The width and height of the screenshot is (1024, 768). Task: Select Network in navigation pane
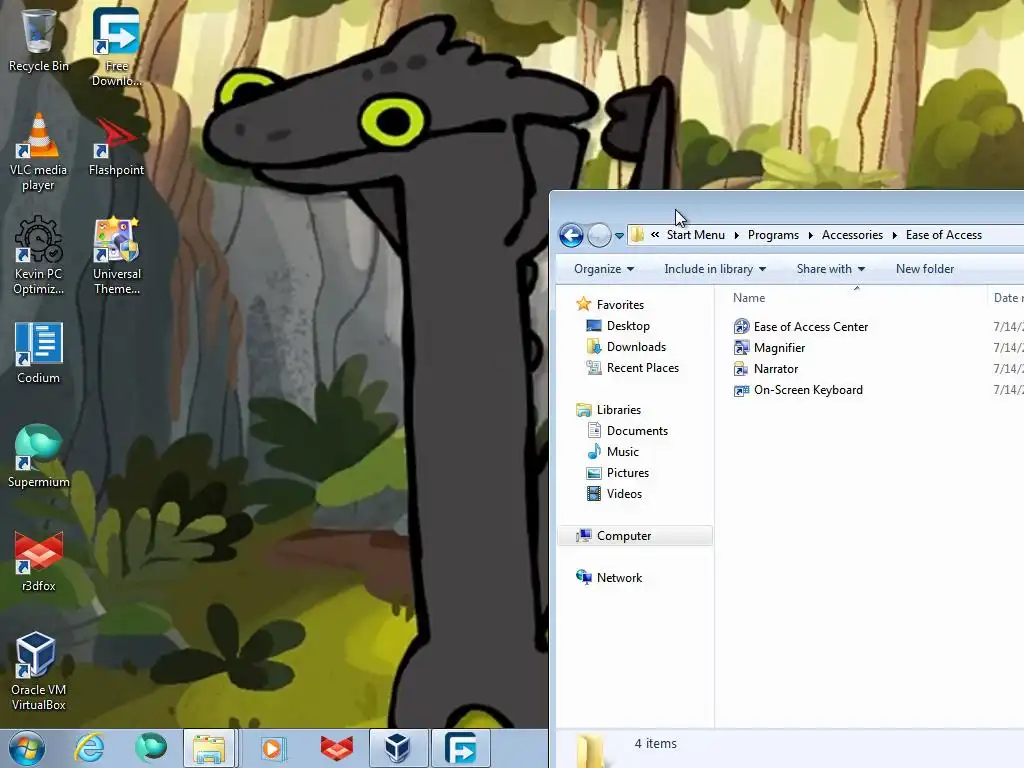coord(609,577)
